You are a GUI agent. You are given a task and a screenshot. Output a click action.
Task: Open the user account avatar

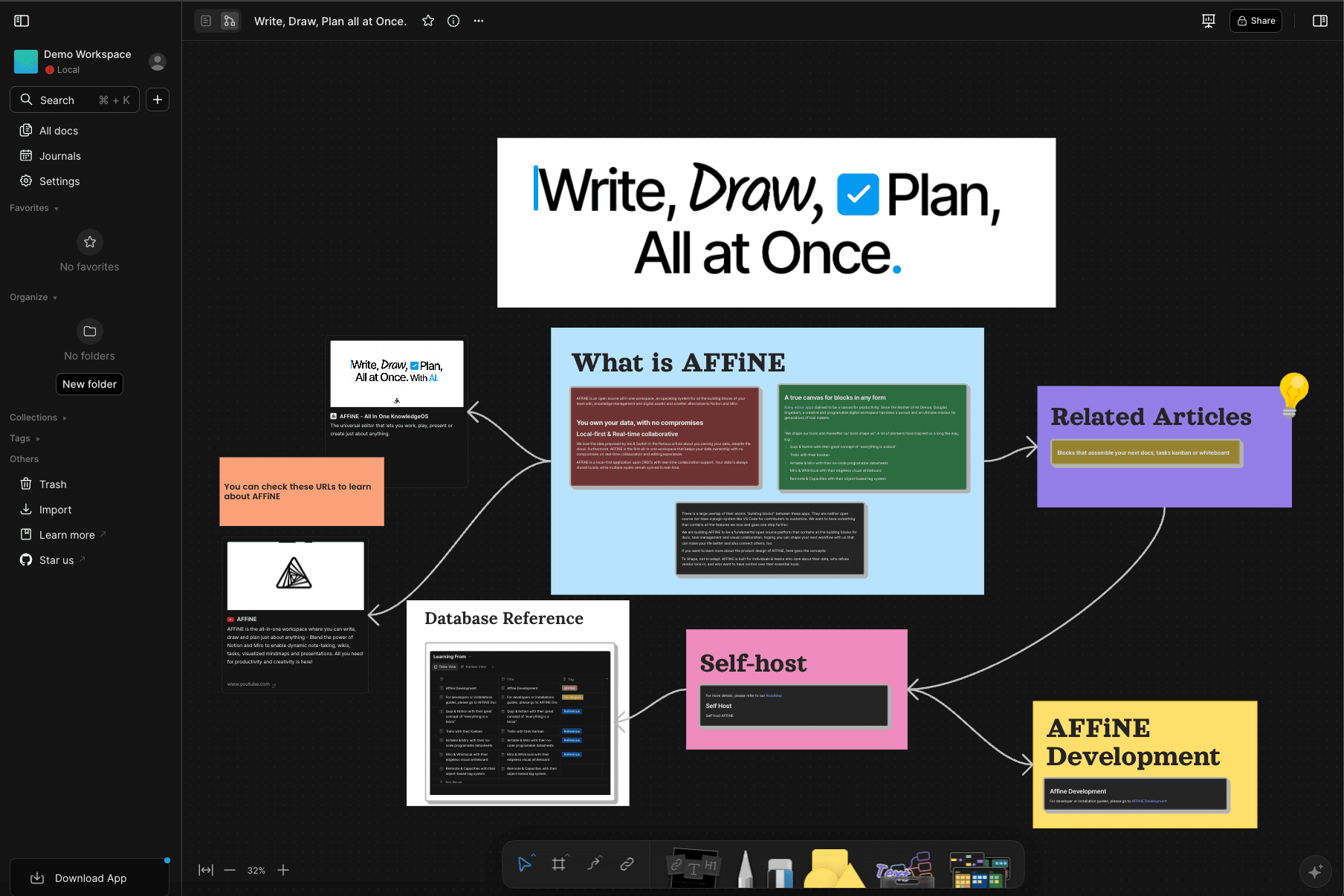pos(157,62)
